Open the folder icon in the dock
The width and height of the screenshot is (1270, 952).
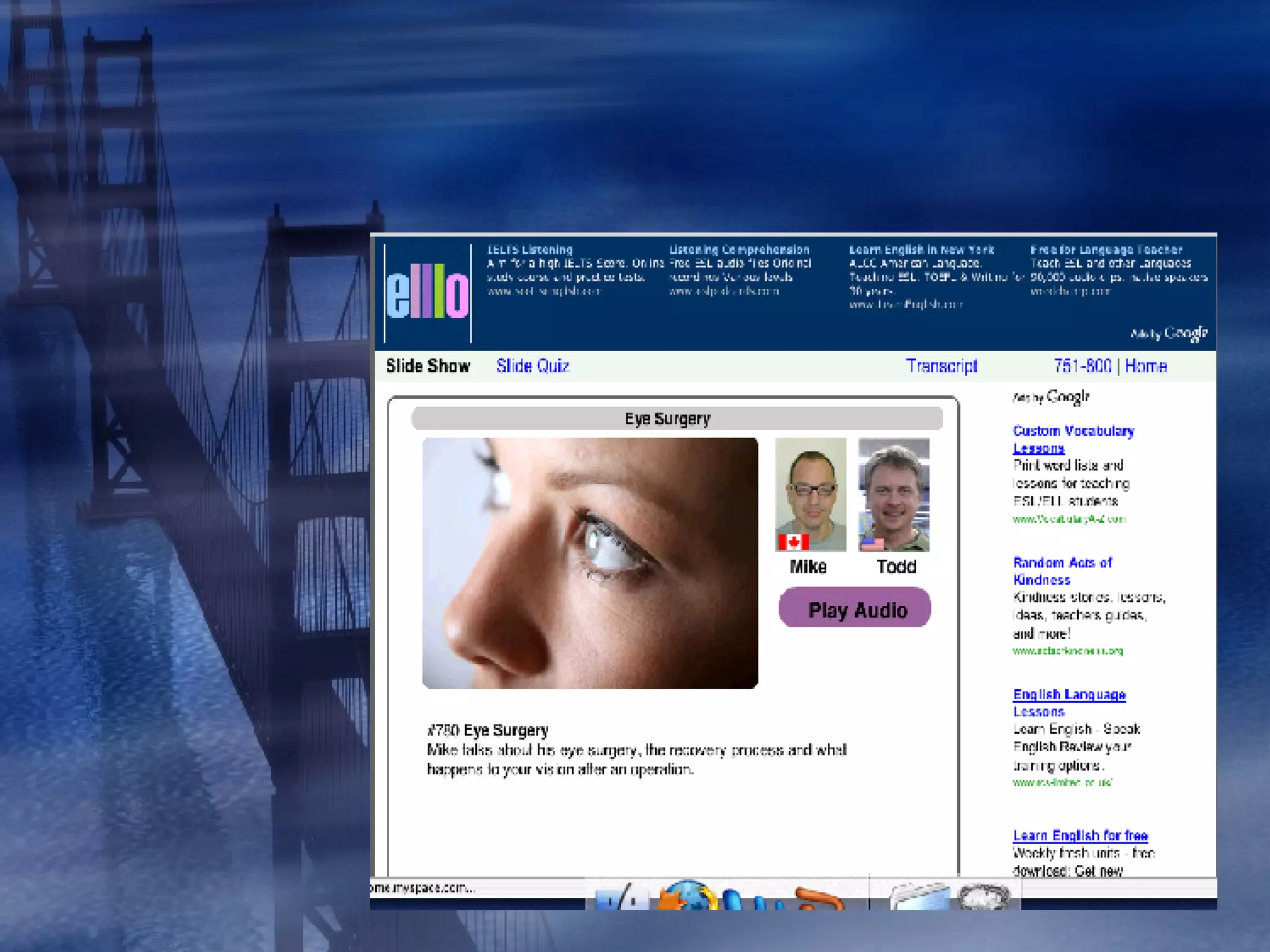pyautogui.click(x=919, y=899)
